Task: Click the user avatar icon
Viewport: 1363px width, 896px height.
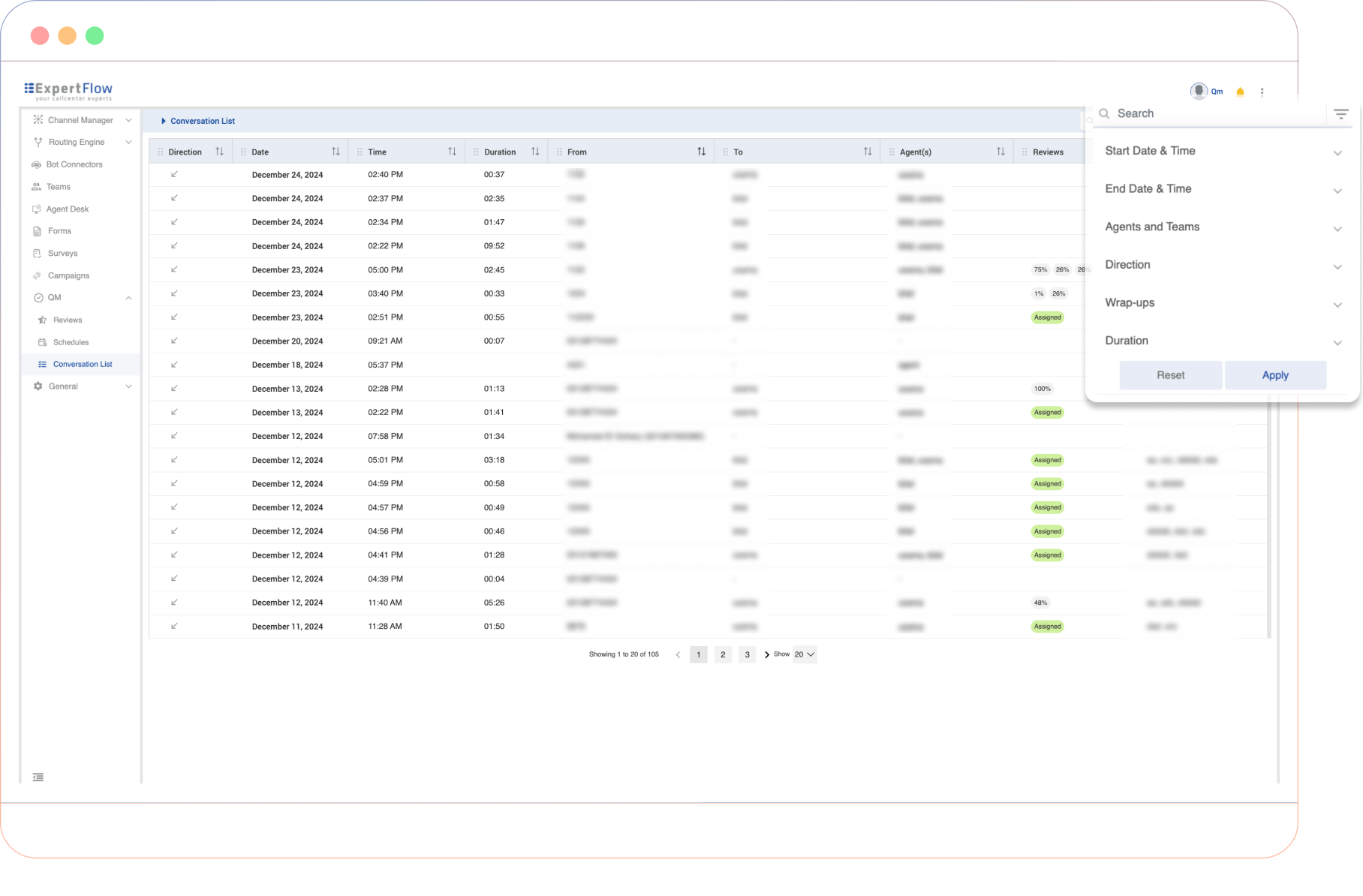Action: pos(1199,92)
